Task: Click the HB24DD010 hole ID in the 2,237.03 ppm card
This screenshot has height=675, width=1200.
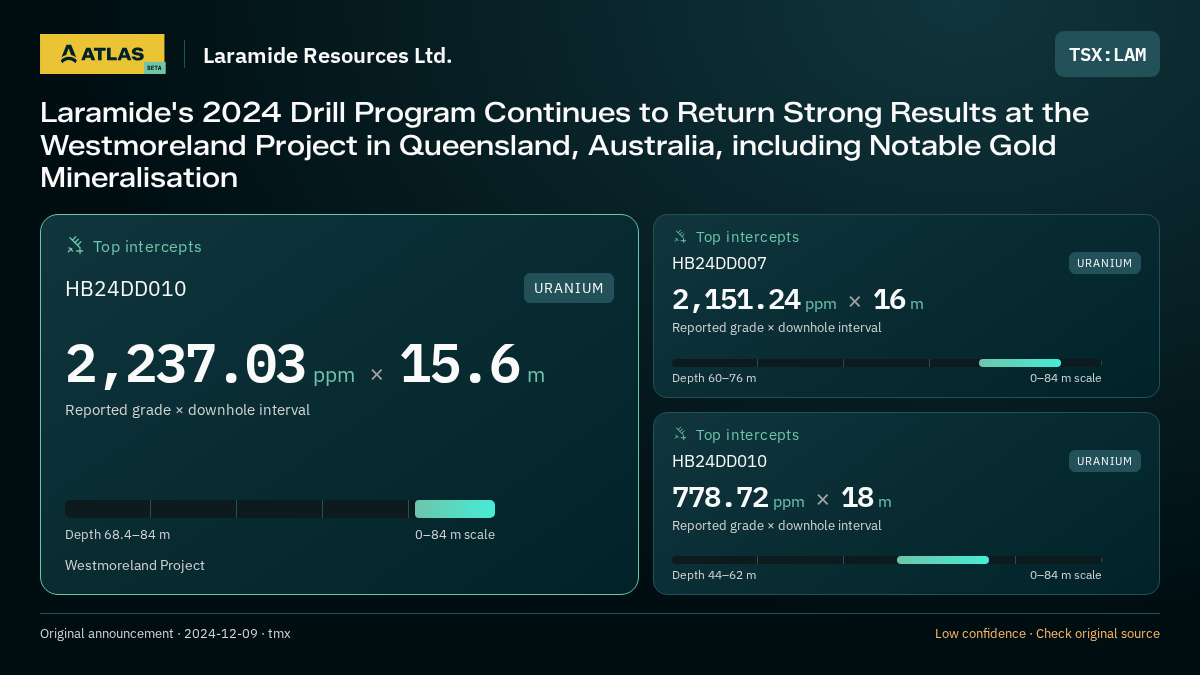Action: 126,289
